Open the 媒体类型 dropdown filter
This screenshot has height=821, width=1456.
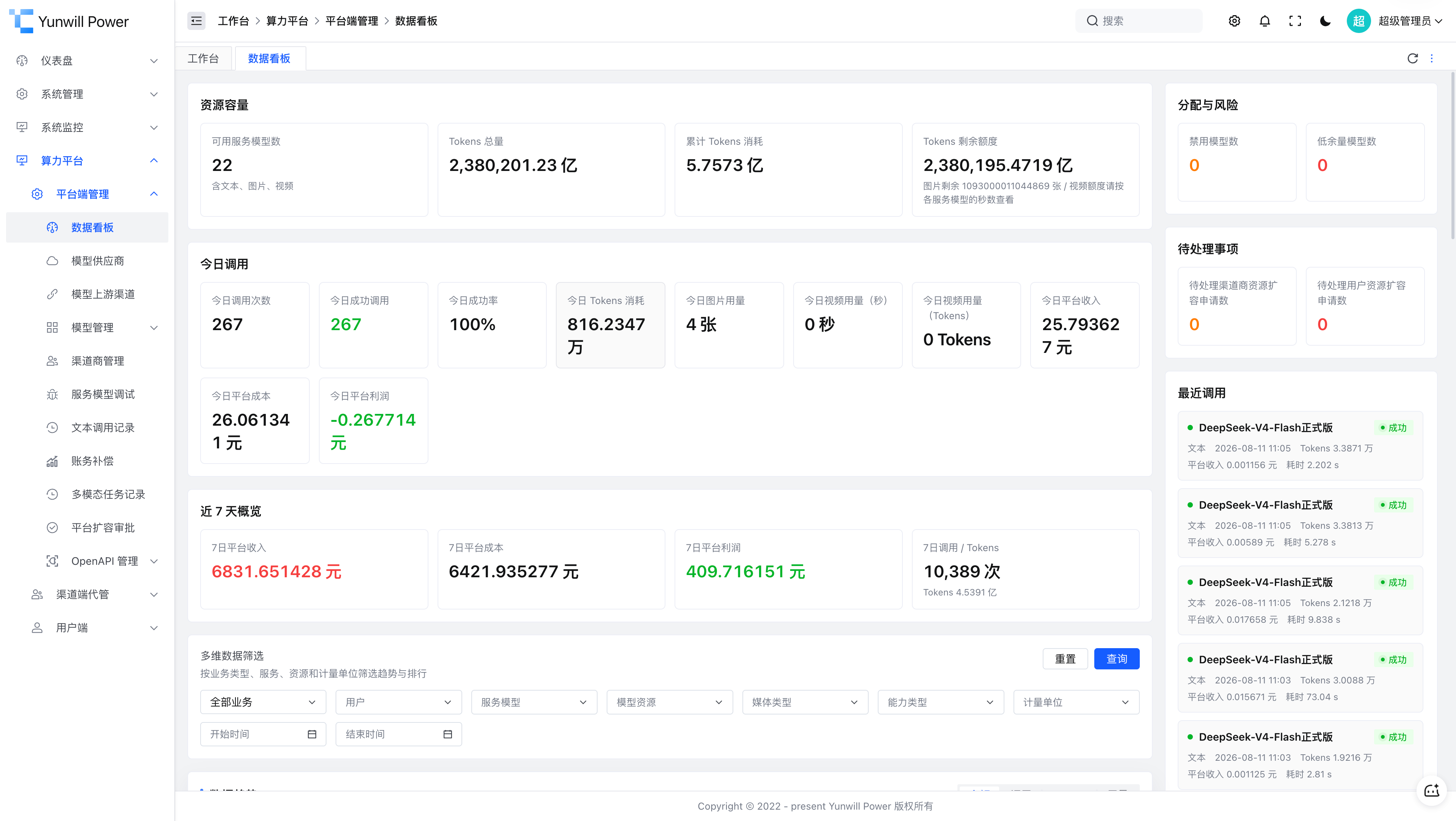(805, 702)
